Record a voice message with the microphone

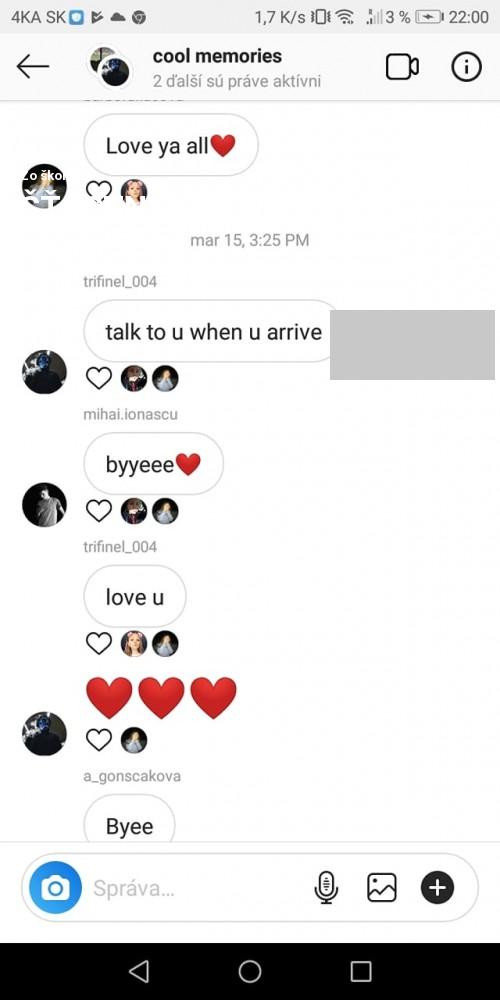coord(326,888)
